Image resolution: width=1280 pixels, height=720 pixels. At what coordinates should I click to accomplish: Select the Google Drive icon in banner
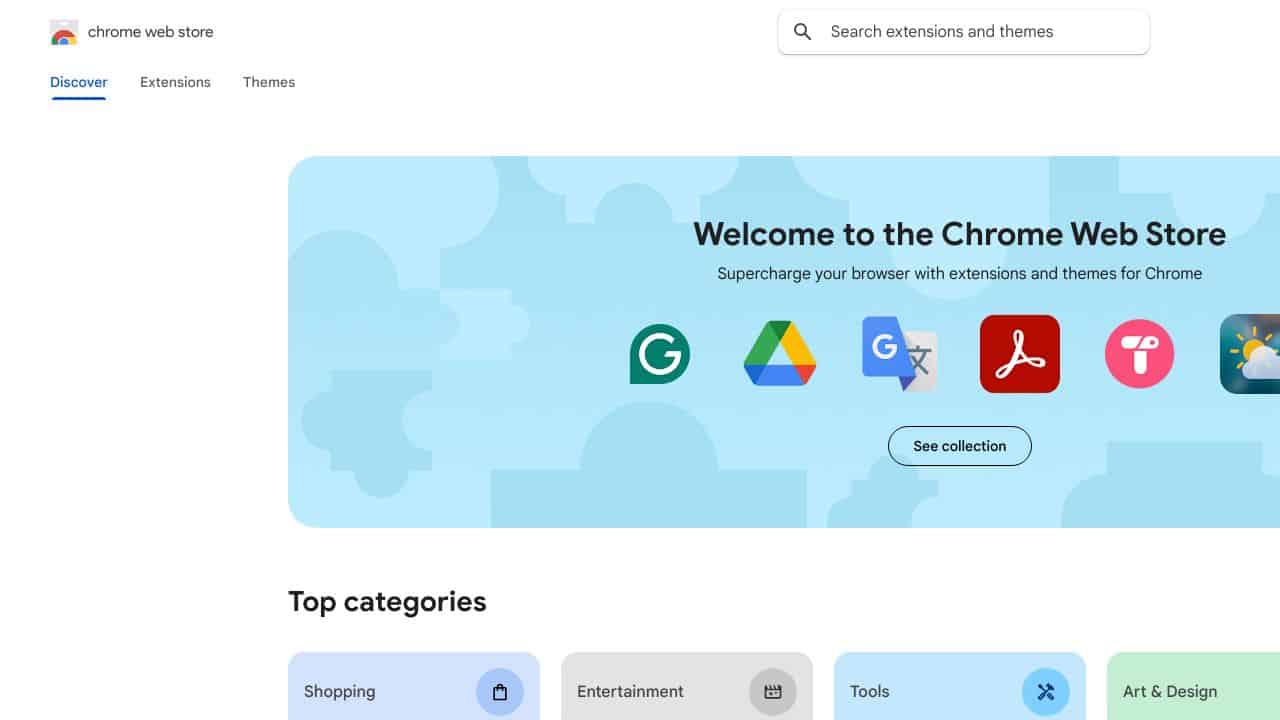780,354
